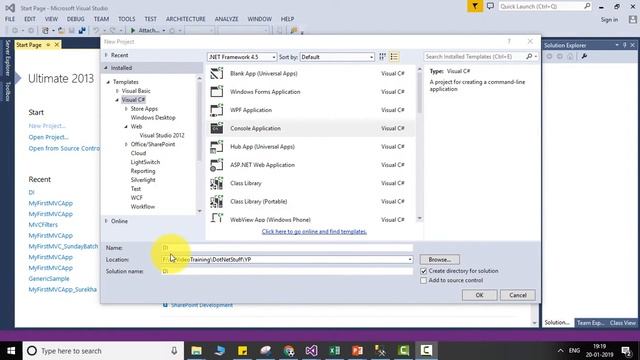The image size is (640, 360).
Task: Open the feedback speech bubble icon
Action: click(490, 6)
